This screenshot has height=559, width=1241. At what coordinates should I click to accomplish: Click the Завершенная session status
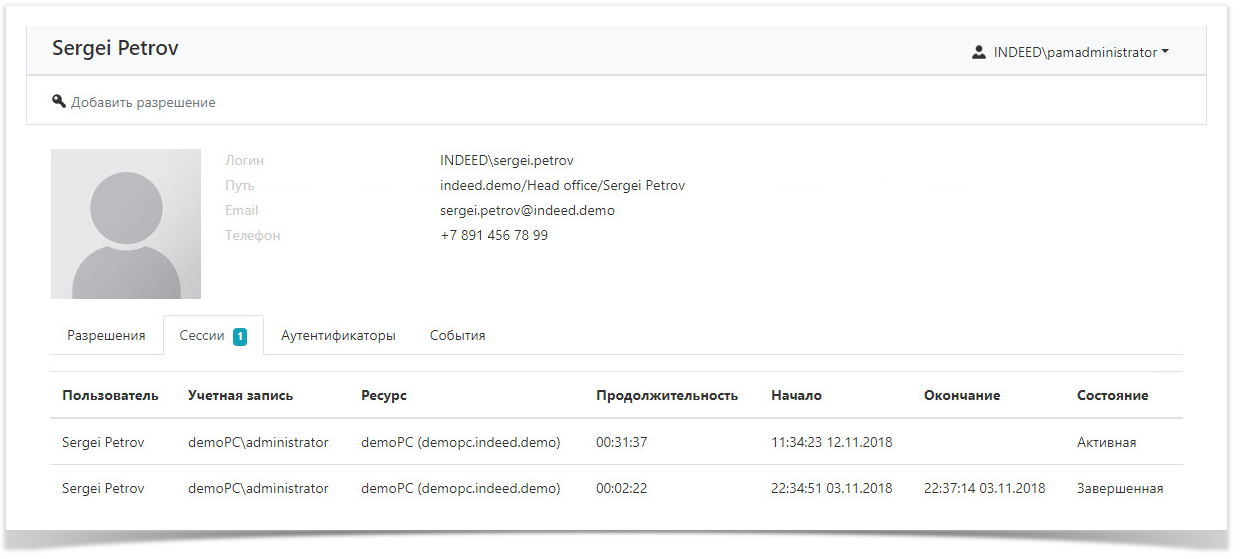click(x=1119, y=489)
